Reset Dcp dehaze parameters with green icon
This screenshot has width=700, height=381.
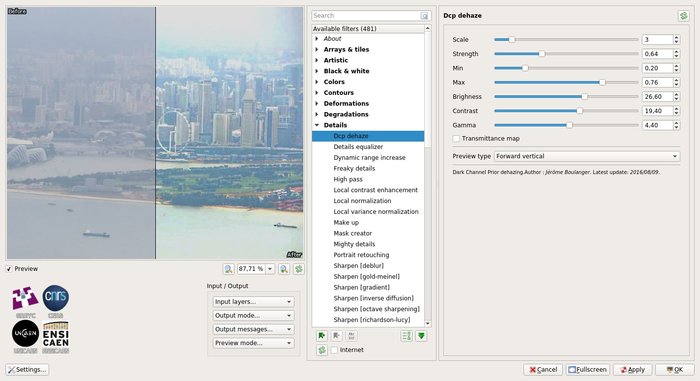tap(683, 16)
